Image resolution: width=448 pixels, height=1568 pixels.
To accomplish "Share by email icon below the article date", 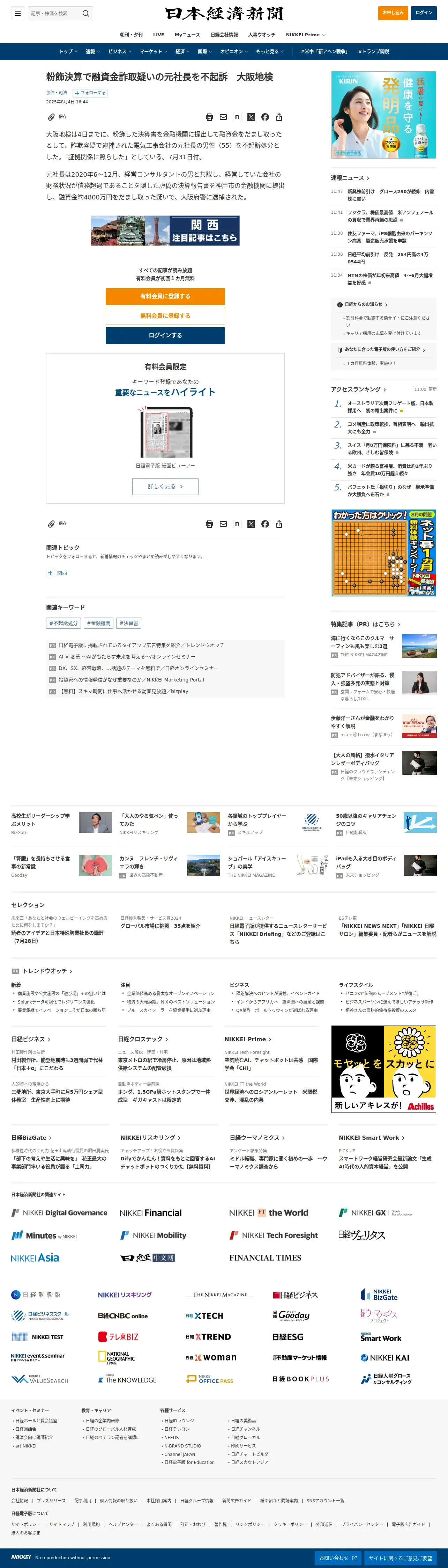I will pos(223,117).
